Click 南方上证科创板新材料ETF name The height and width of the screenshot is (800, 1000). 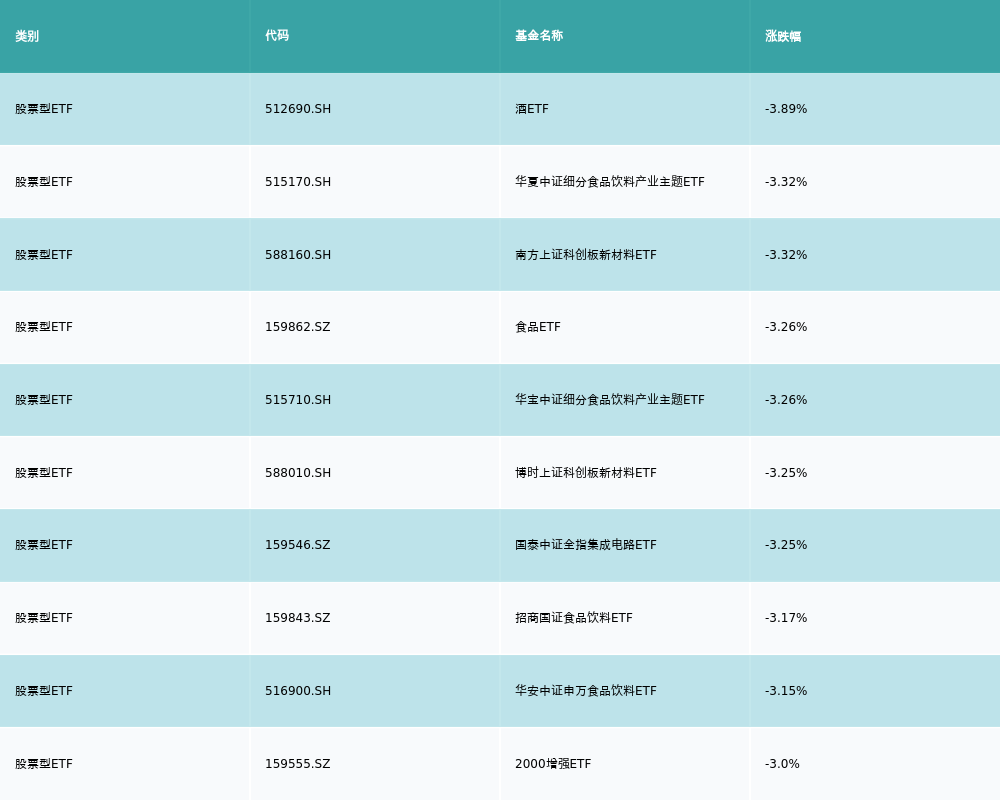(x=585, y=255)
